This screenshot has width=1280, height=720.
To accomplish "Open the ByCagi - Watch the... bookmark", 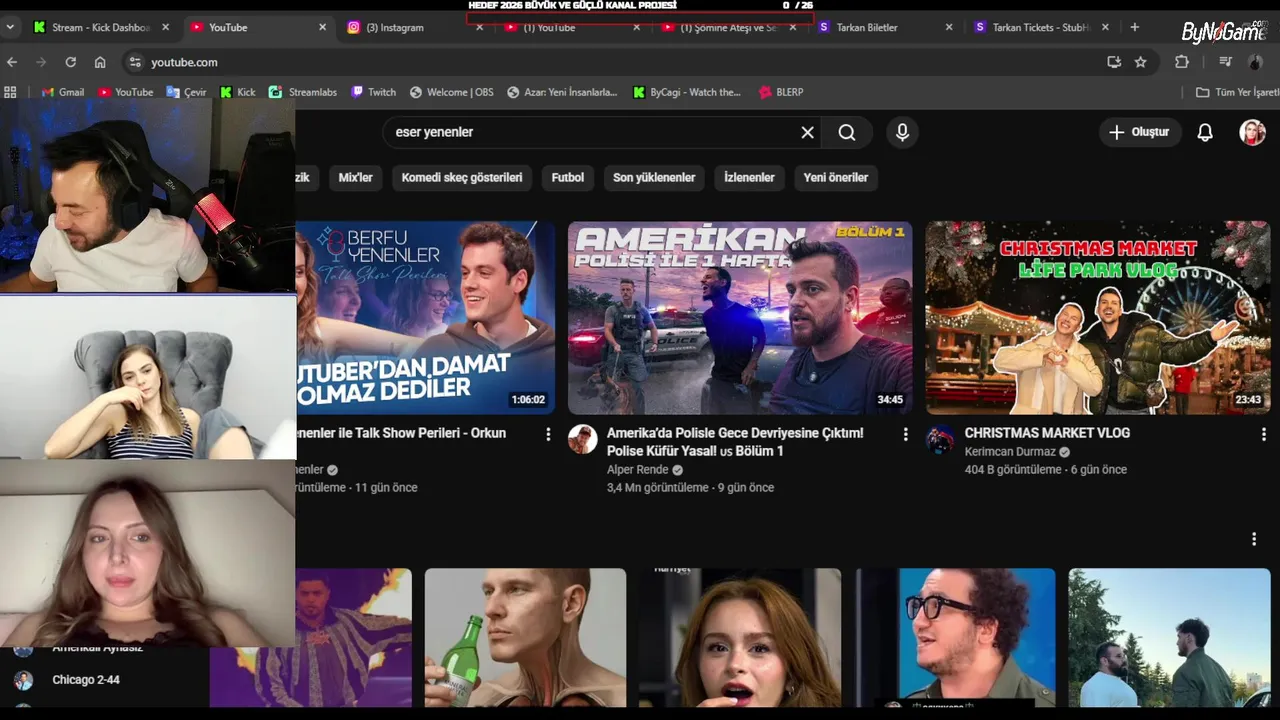I will (687, 92).
